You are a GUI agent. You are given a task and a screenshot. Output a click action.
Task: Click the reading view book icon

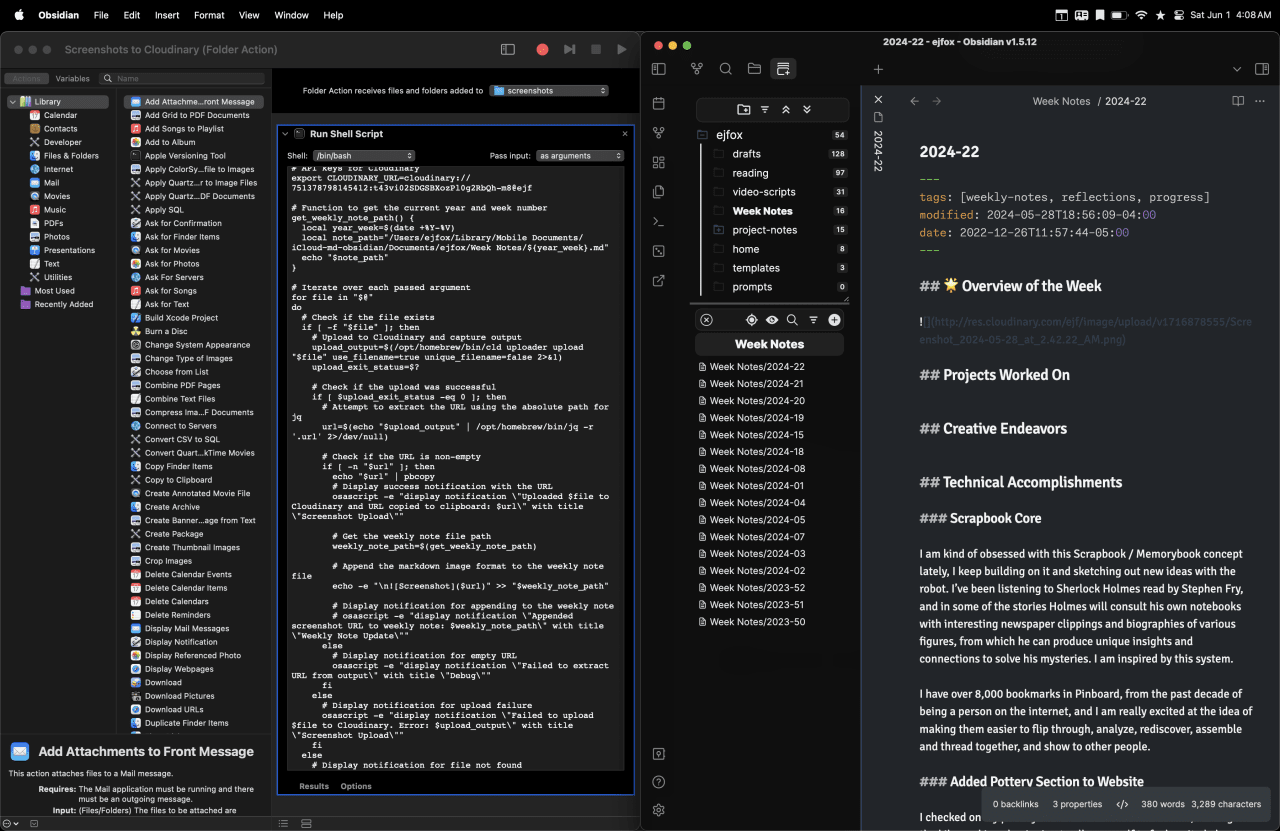[1238, 101]
